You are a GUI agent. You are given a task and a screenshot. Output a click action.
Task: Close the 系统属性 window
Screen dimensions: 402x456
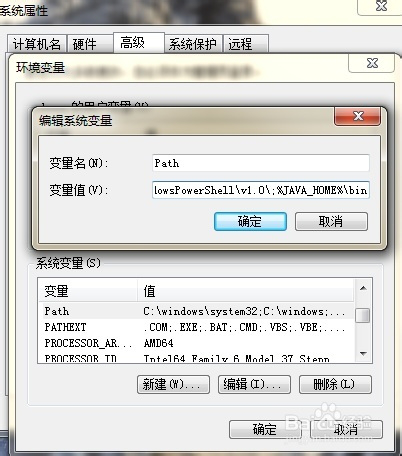(x=381, y=6)
